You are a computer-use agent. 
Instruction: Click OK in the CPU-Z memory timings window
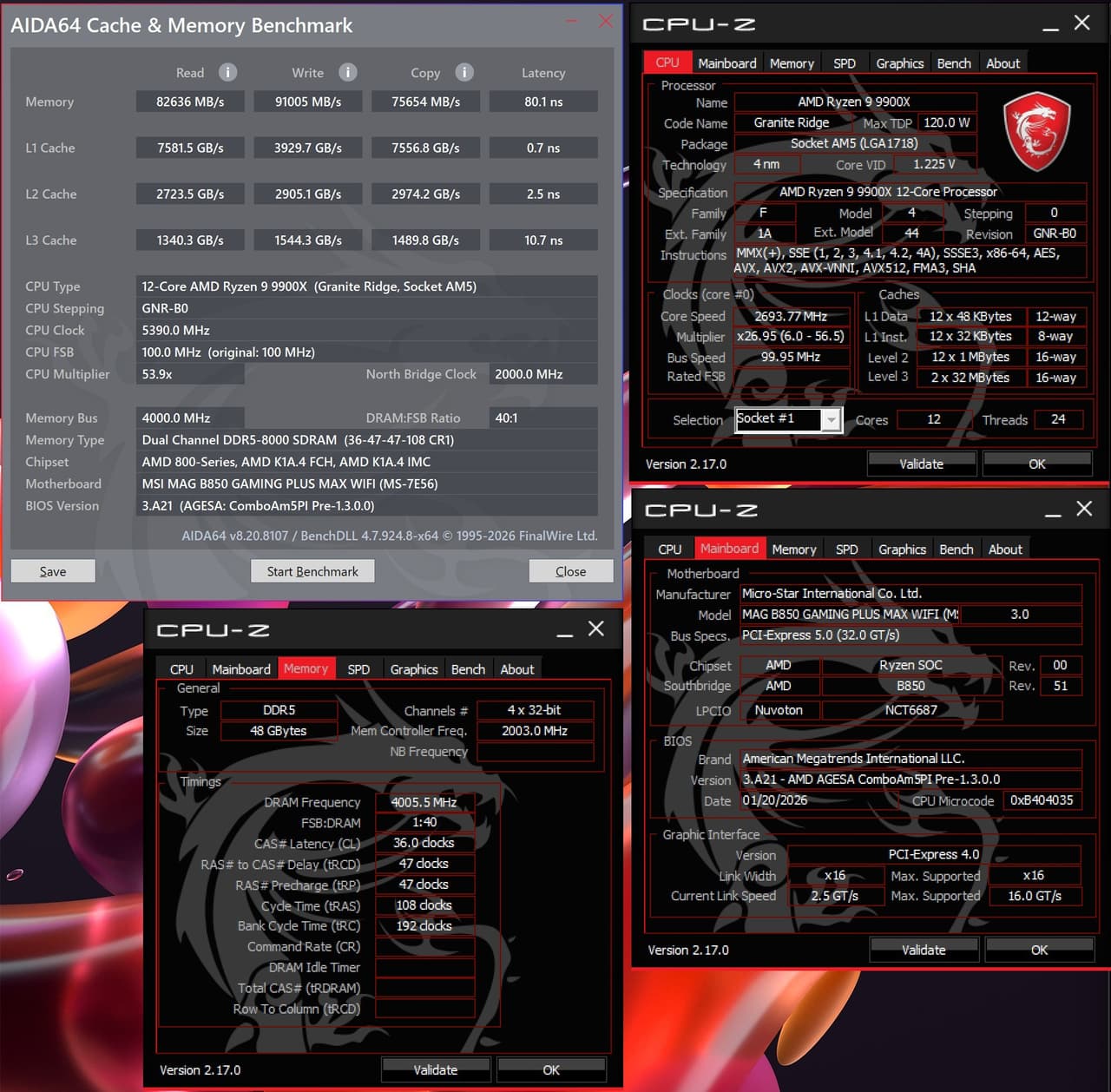coord(551,1070)
